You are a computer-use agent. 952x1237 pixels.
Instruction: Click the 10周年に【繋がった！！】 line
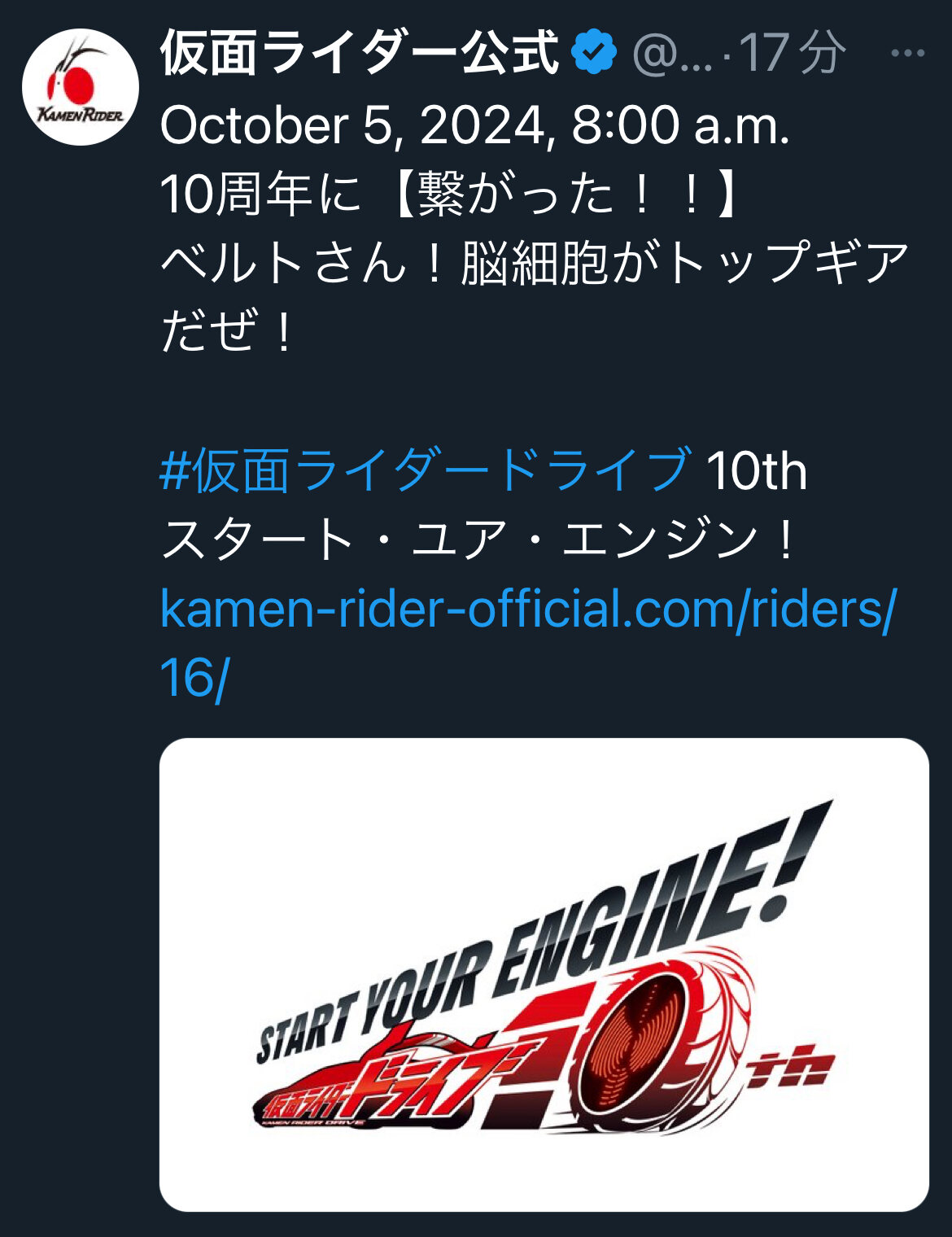pos(451,194)
